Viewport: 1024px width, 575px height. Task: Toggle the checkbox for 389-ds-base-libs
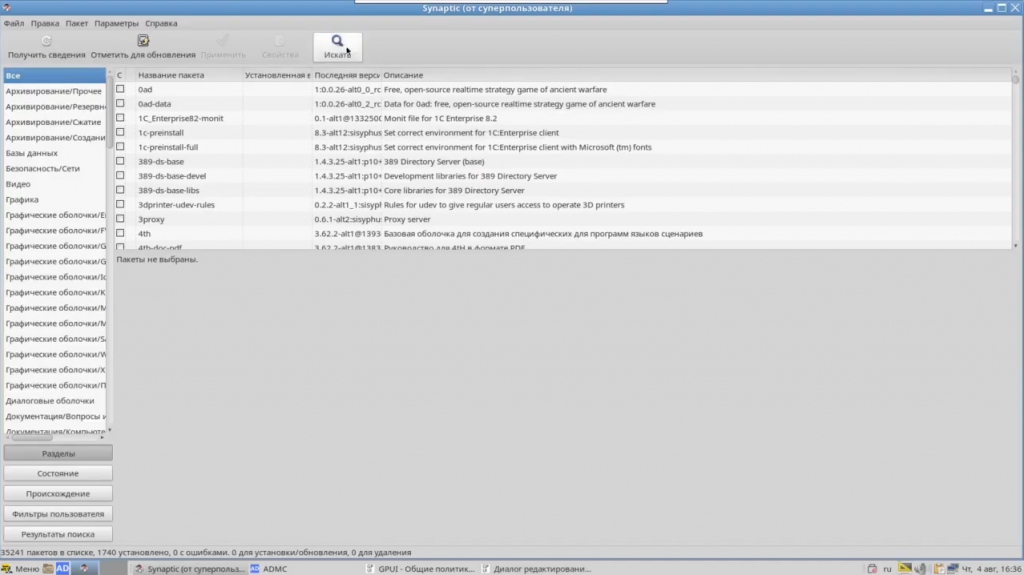tap(120, 189)
